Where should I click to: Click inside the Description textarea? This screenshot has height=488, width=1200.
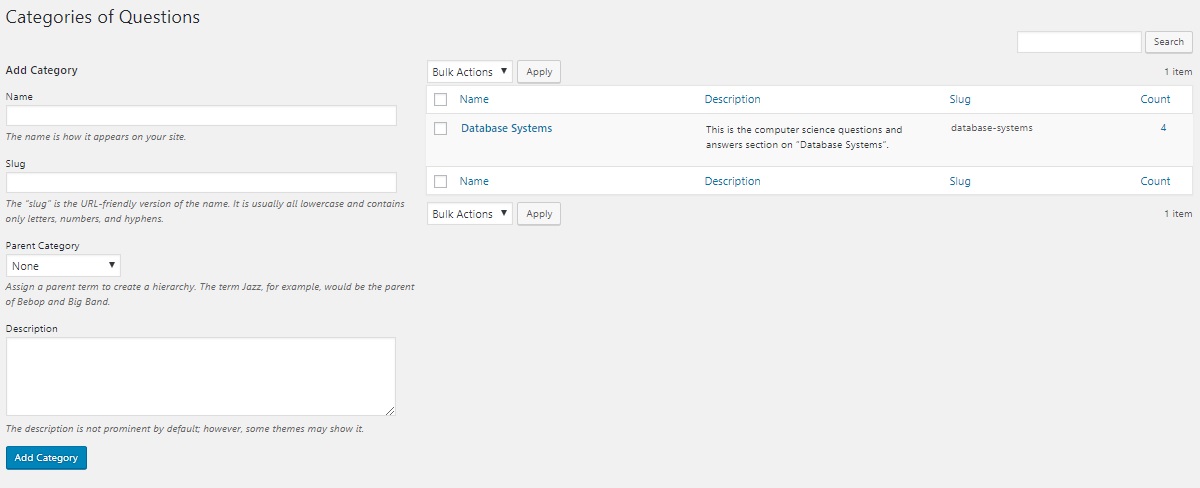click(x=201, y=376)
